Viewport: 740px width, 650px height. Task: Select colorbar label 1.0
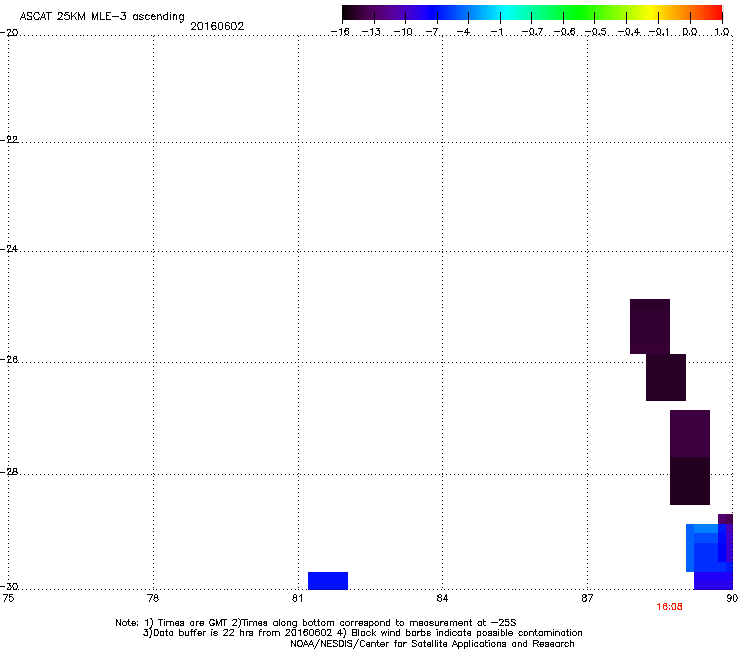point(722,32)
